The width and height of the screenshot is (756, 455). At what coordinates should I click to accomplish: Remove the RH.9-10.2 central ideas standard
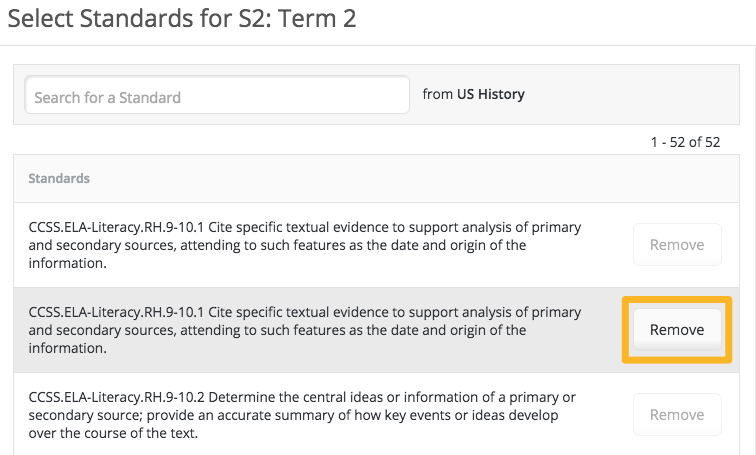click(677, 415)
